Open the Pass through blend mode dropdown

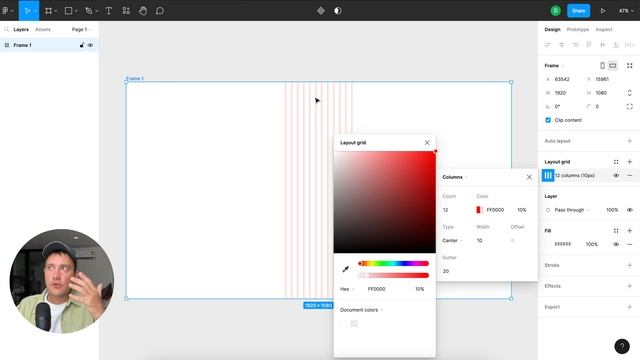pyautogui.click(x=572, y=210)
